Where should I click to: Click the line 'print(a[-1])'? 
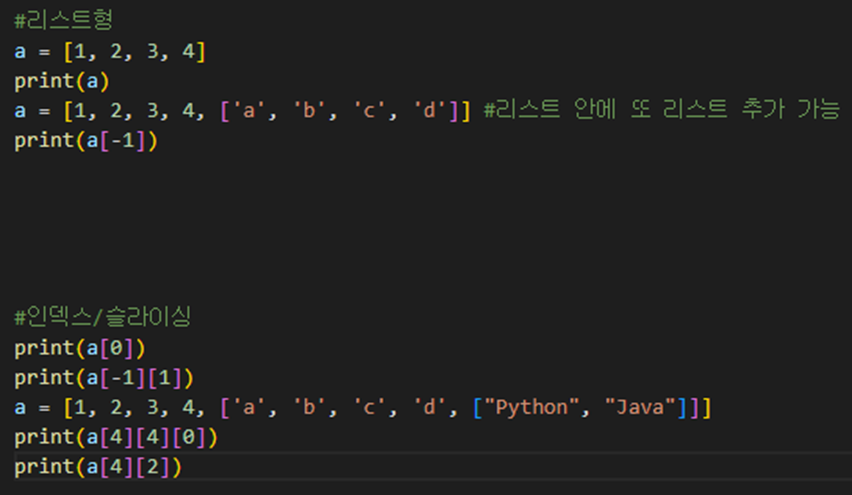click(86, 141)
